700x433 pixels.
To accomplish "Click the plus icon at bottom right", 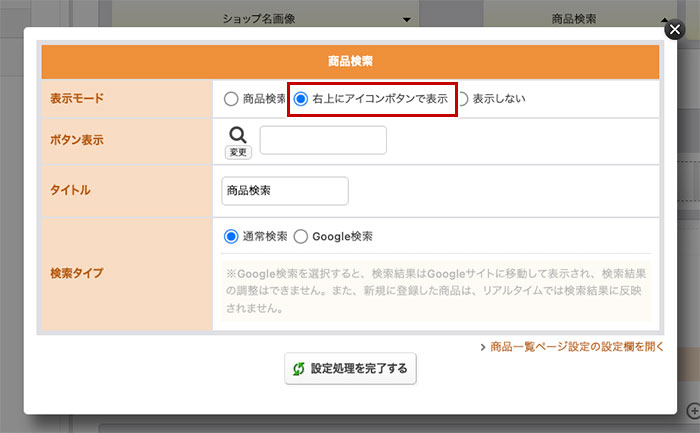I will pos(694,411).
